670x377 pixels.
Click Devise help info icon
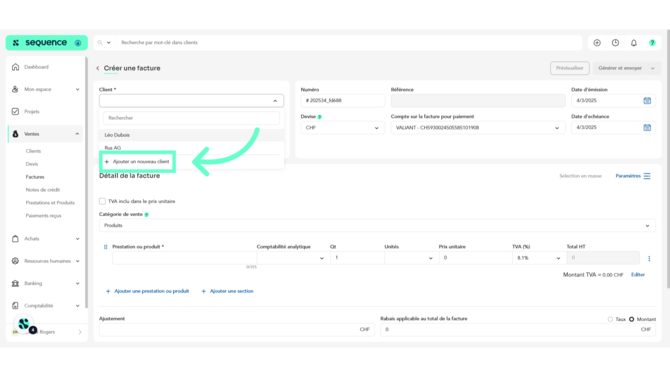point(320,117)
